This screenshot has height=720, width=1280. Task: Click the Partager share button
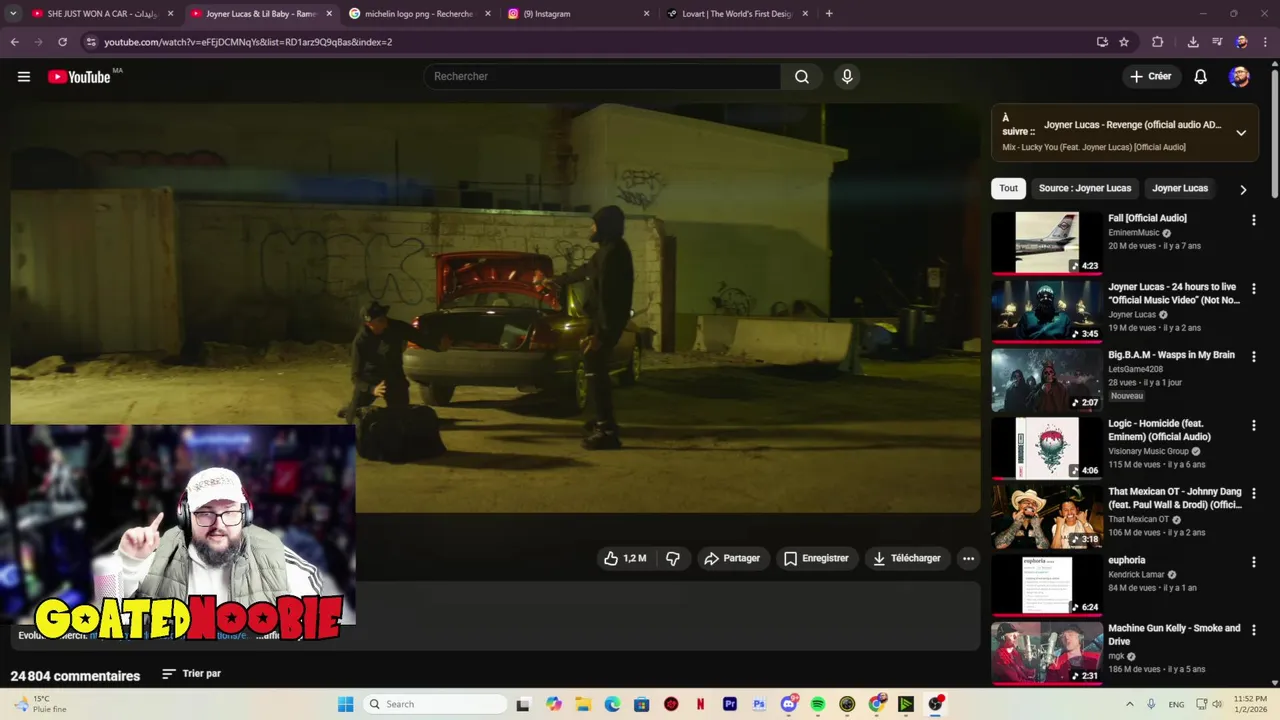pyautogui.click(x=732, y=559)
